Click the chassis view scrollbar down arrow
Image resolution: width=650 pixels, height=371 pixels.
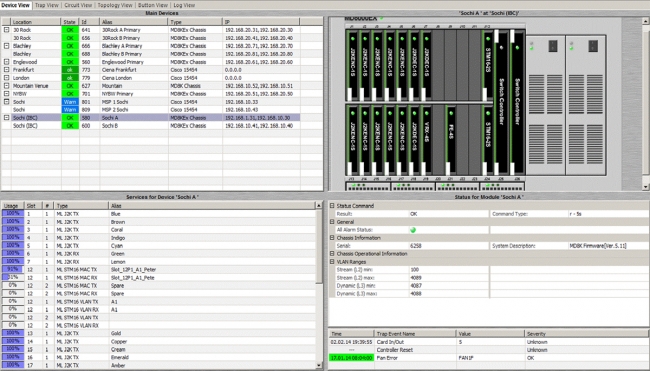[x=646, y=187]
